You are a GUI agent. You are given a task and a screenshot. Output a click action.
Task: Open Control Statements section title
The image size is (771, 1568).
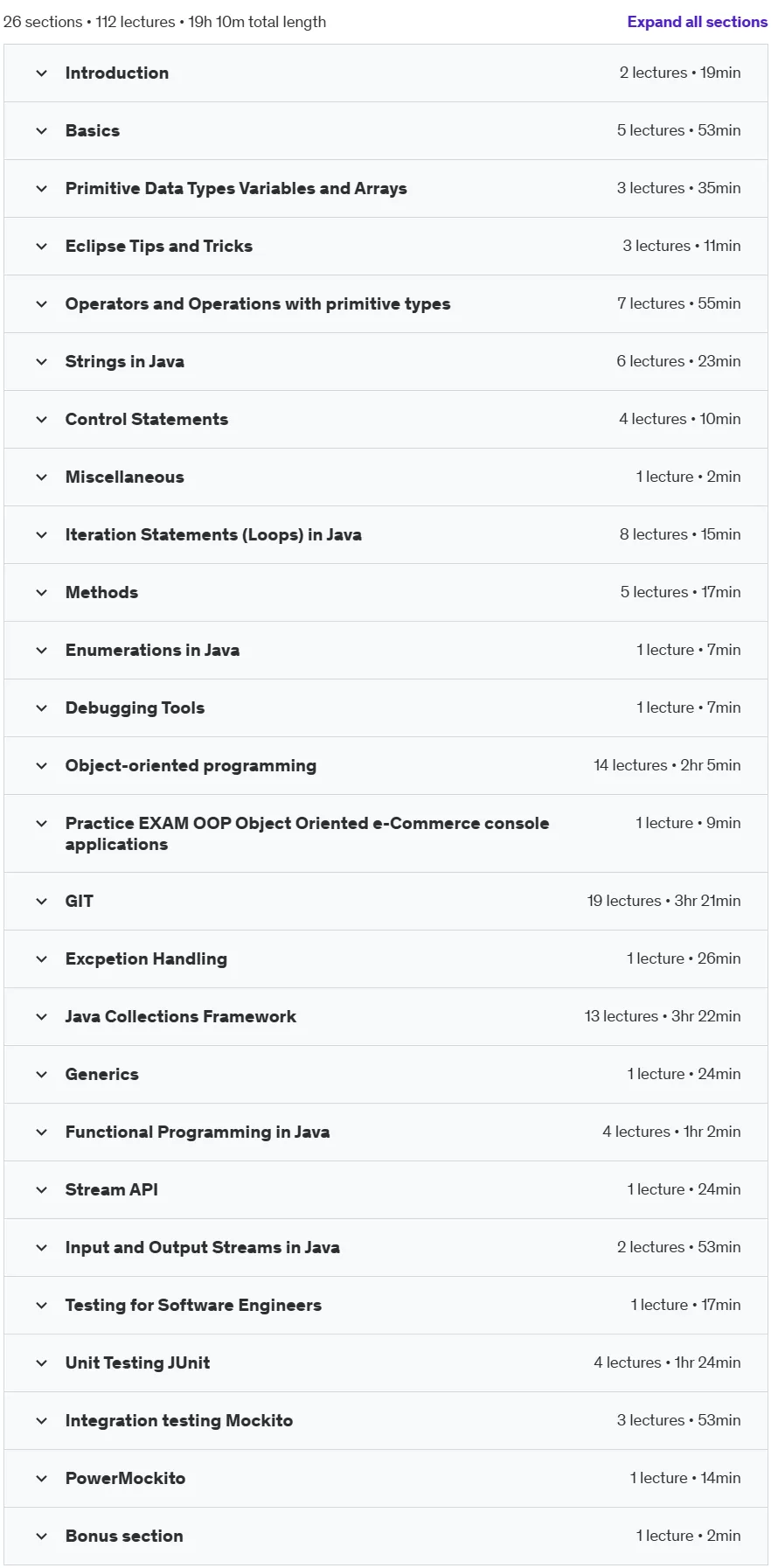click(x=147, y=420)
